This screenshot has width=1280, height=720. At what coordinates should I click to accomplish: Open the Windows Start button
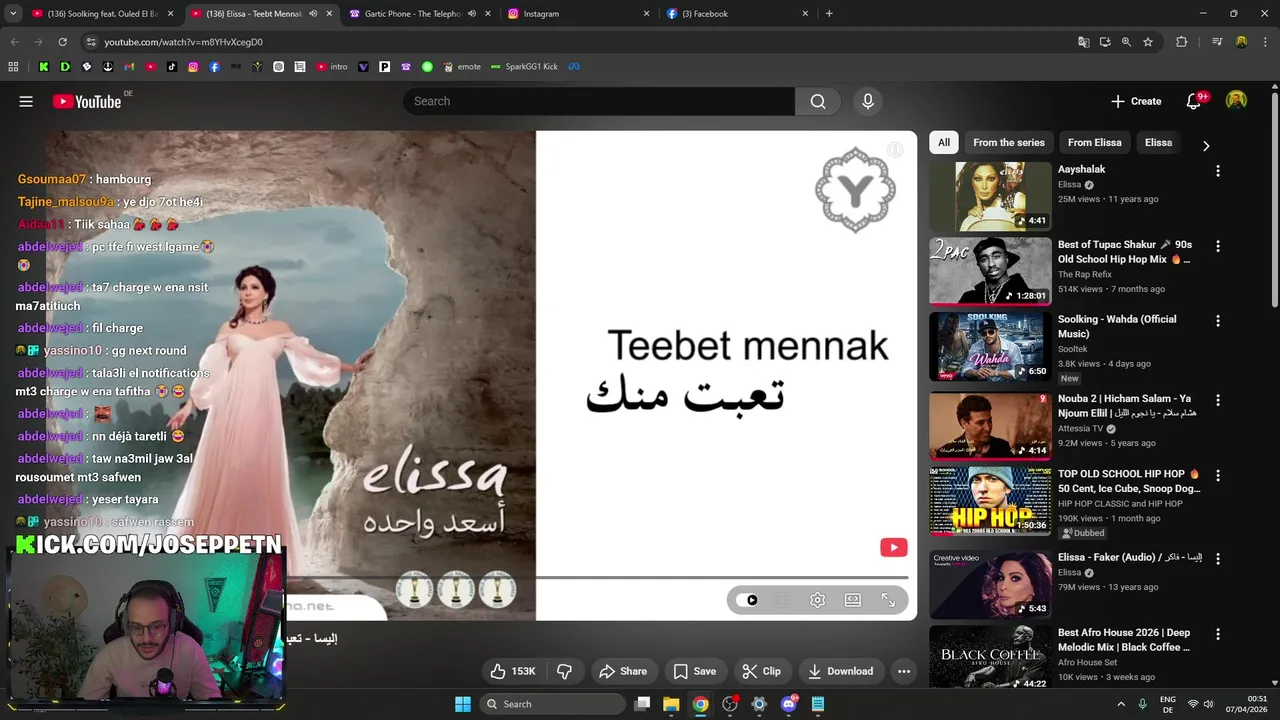click(462, 704)
